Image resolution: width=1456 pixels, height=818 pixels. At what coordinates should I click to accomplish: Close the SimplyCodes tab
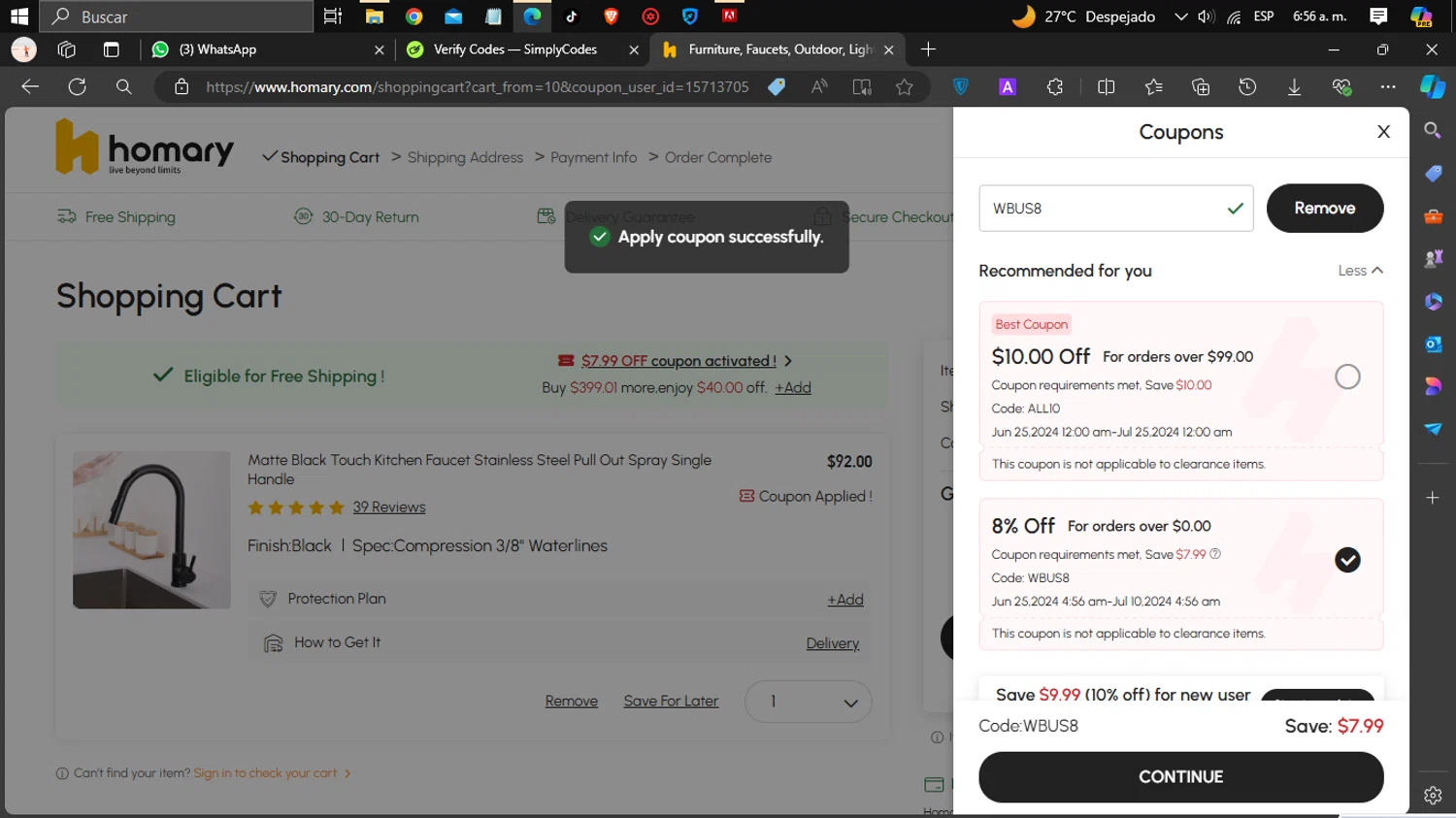click(634, 49)
